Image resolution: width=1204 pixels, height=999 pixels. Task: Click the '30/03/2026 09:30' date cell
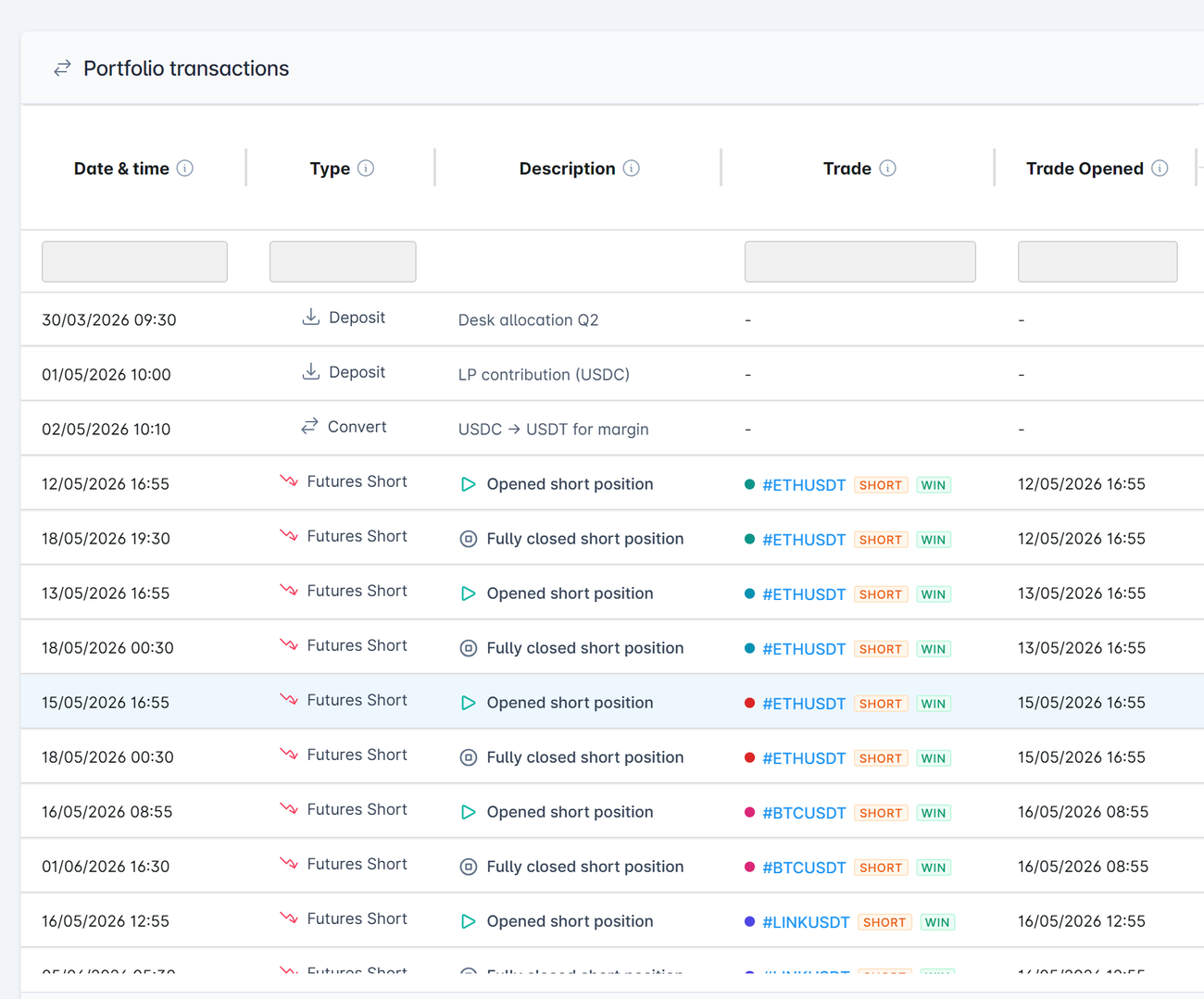point(108,319)
